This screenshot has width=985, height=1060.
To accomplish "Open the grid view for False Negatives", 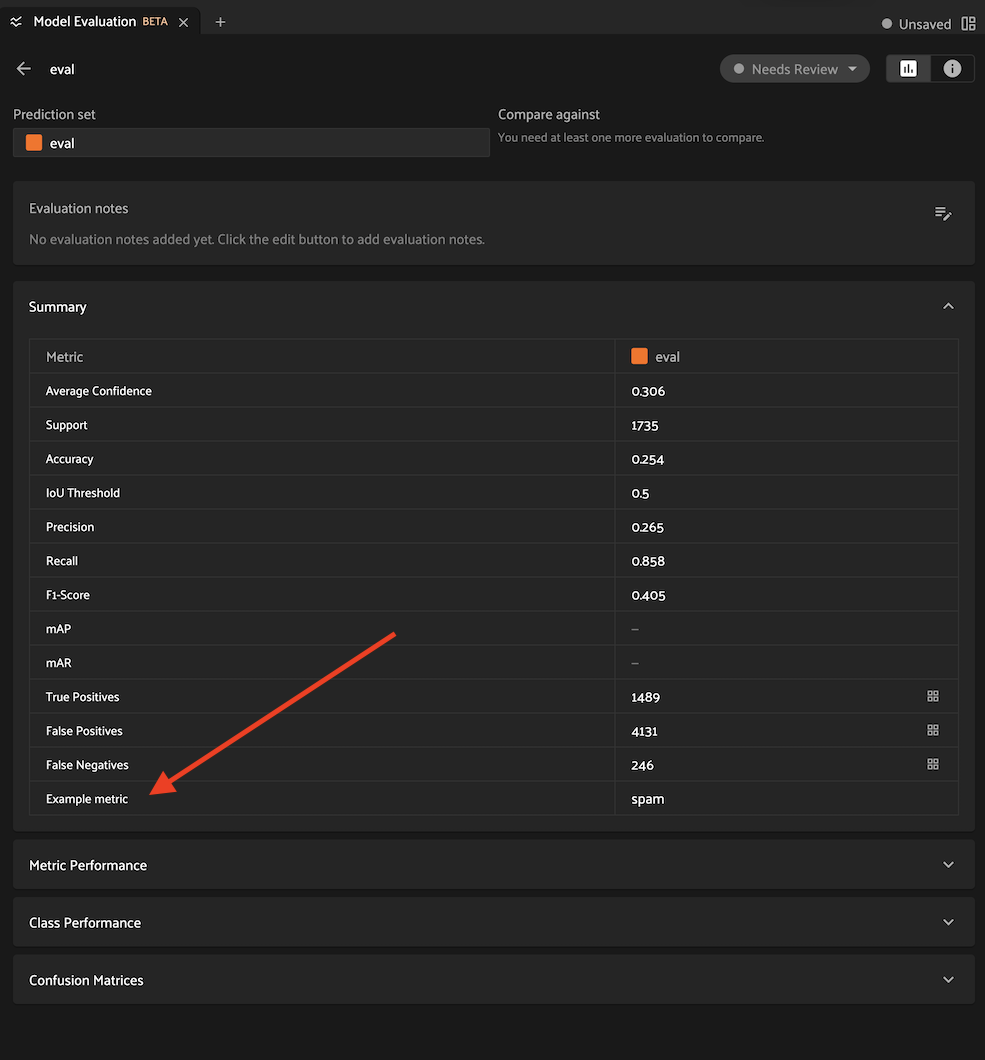I will pos(932,764).
